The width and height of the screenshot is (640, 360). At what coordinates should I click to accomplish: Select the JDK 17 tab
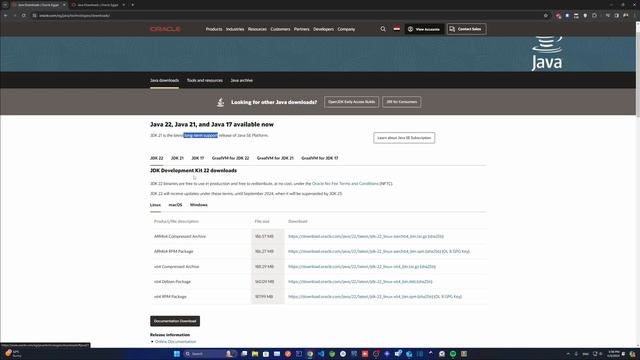click(x=198, y=158)
